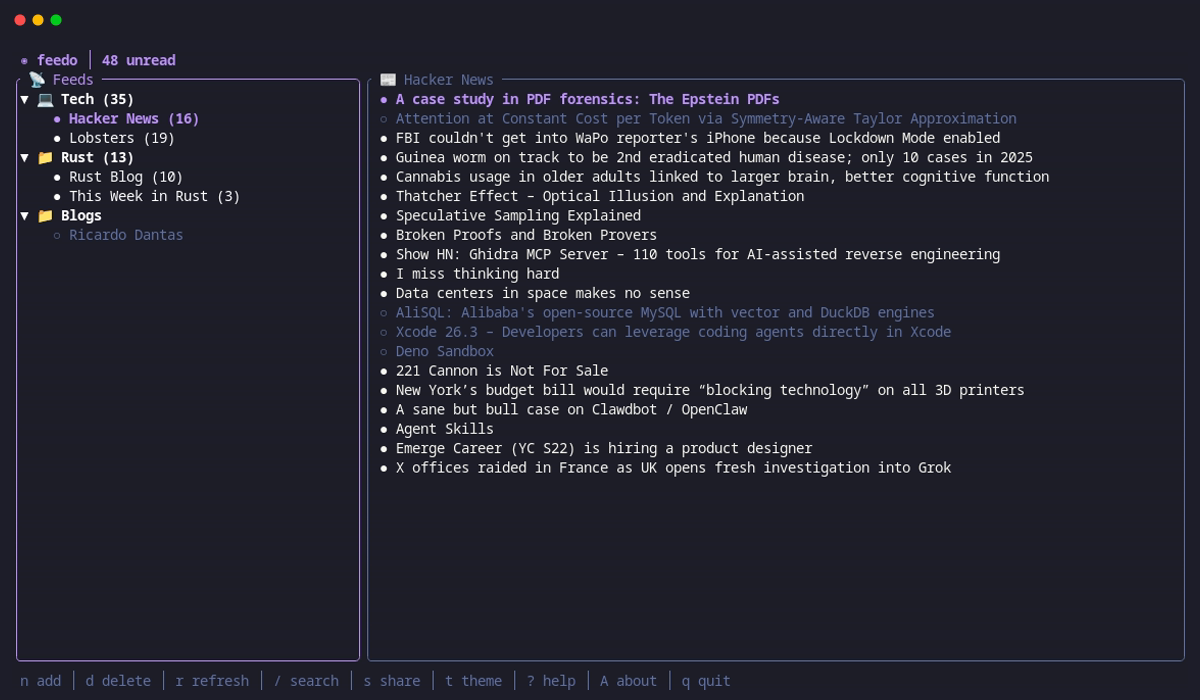Click the satellite icon in Feeds header
Image resolution: width=1200 pixels, height=700 pixels.
coord(37,79)
